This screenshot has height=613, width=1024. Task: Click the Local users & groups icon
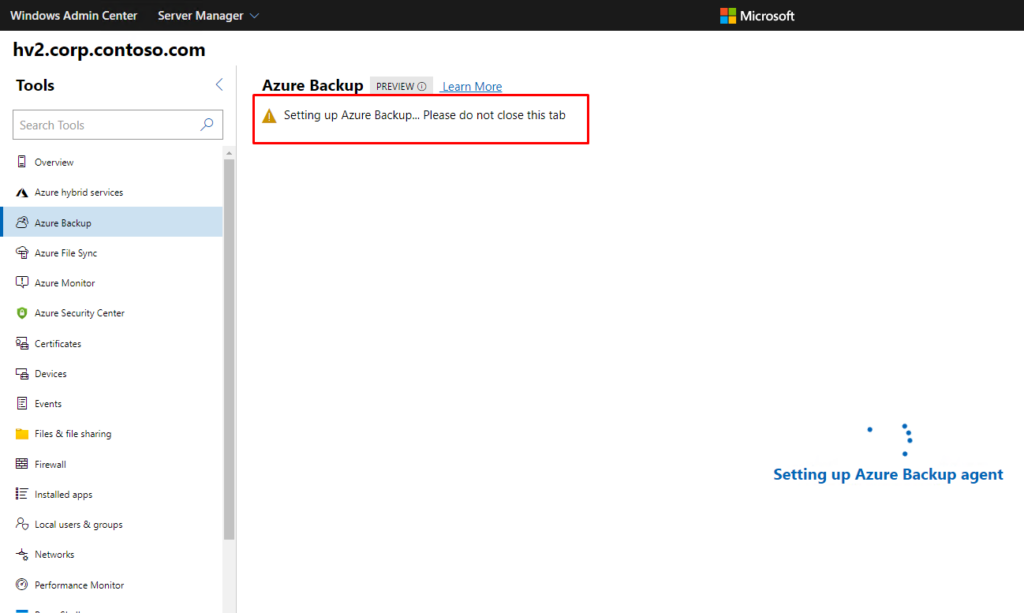click(22, 524)
